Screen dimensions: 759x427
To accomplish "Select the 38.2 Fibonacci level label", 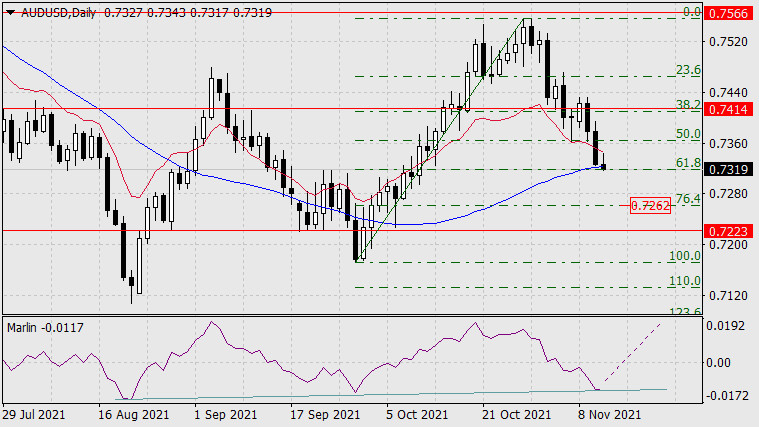I will [x=688, y=105].
